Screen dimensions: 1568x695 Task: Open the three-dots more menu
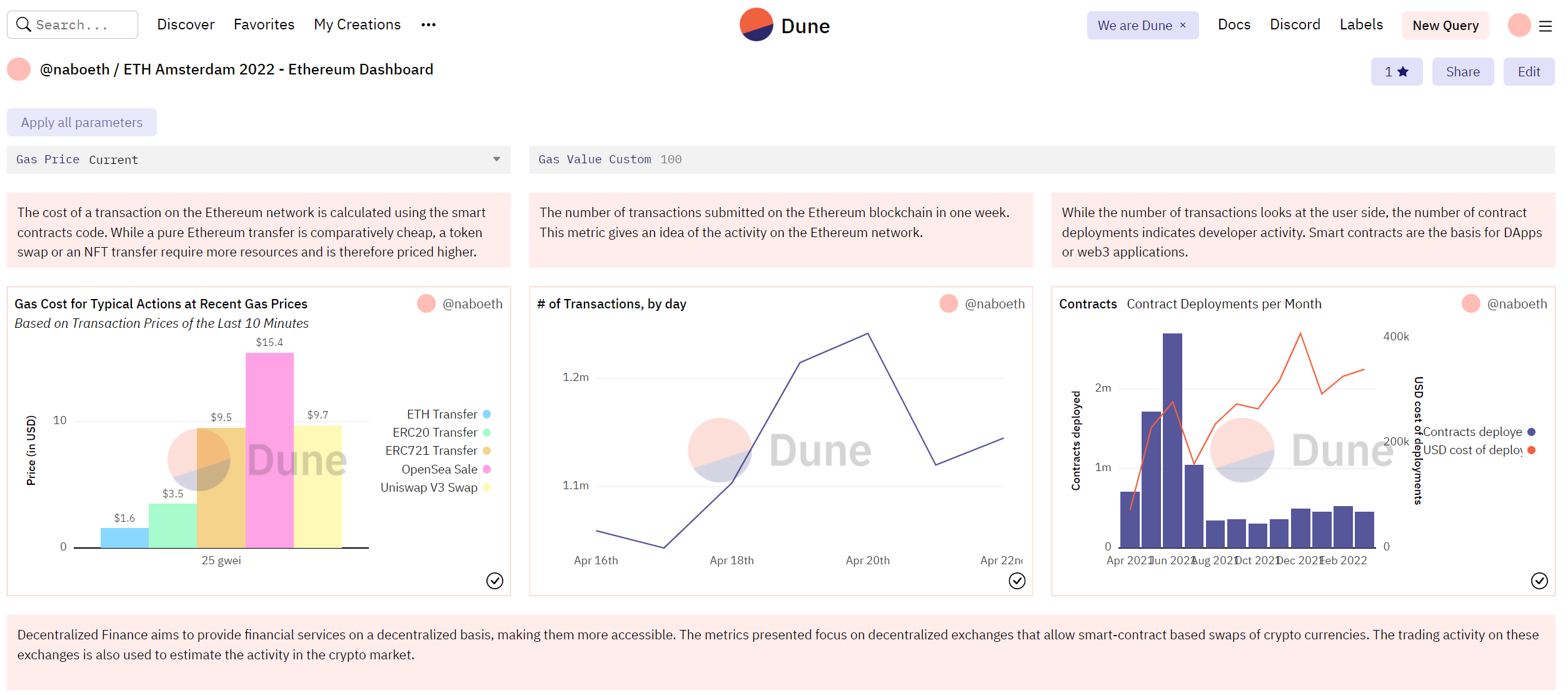coord(428,25)
